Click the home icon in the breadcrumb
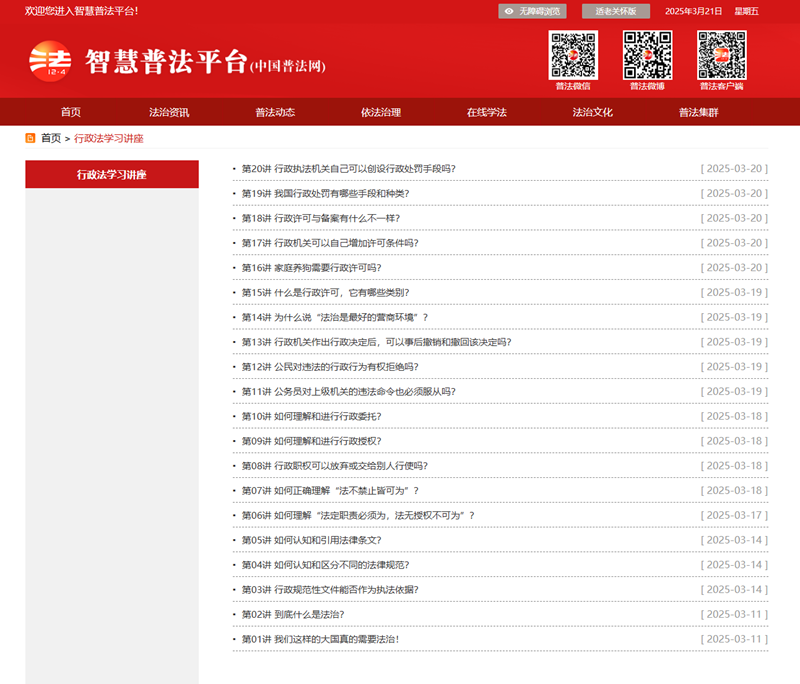The image size is (800, 684). point(31,138)
